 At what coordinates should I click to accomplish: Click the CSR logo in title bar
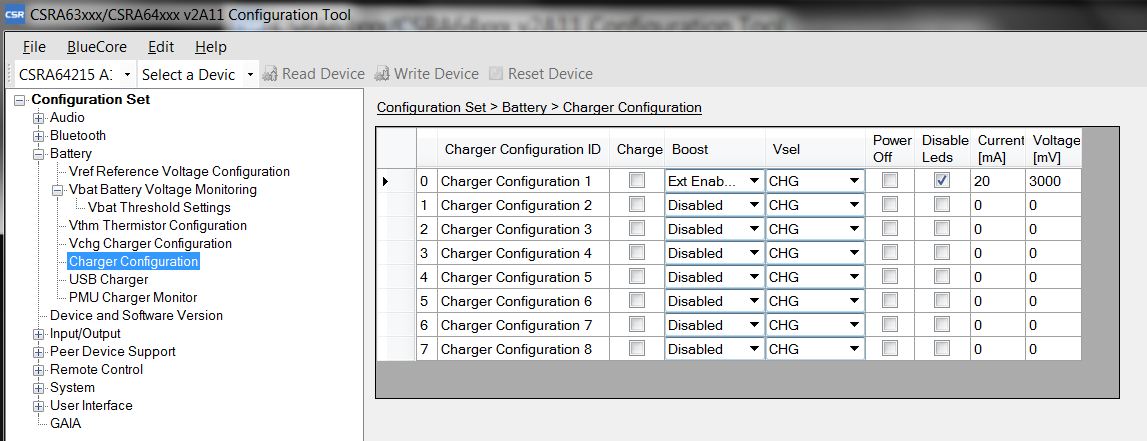pos(15,15)
